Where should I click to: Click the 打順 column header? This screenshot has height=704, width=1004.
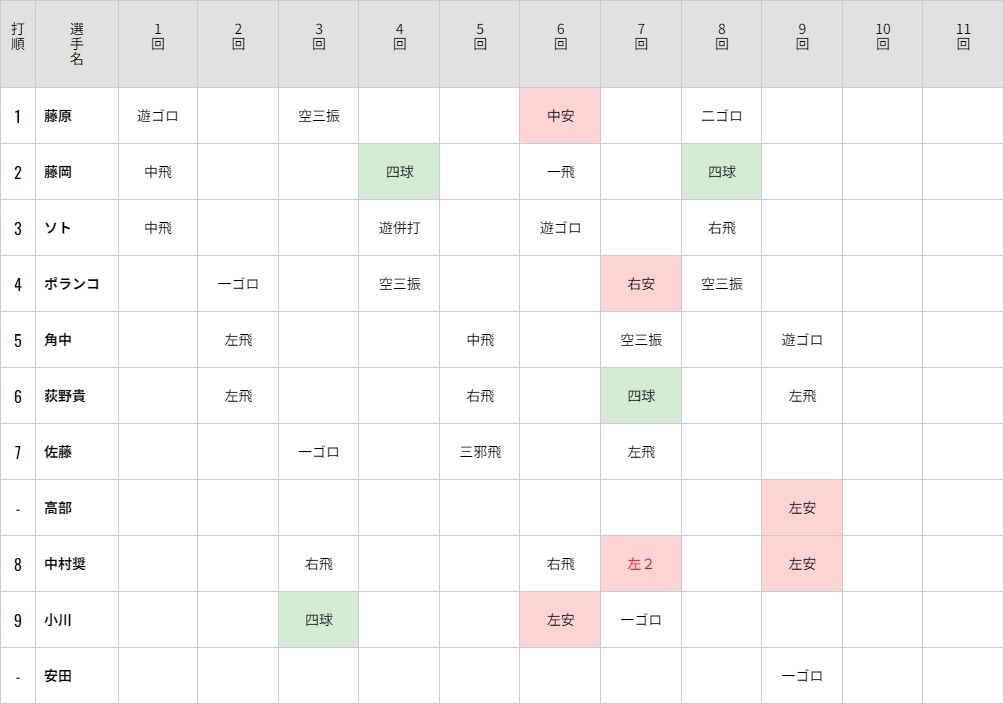tap(17, 37)
